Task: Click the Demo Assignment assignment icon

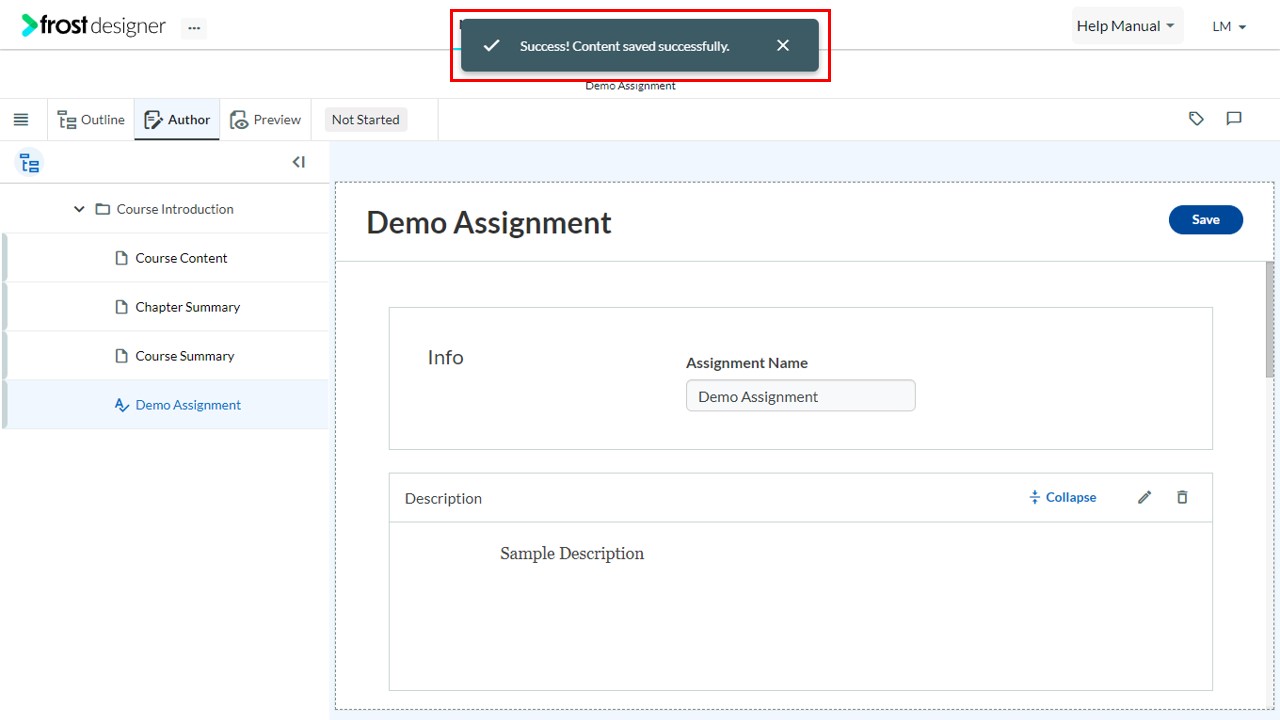Action: coord(122,405)
